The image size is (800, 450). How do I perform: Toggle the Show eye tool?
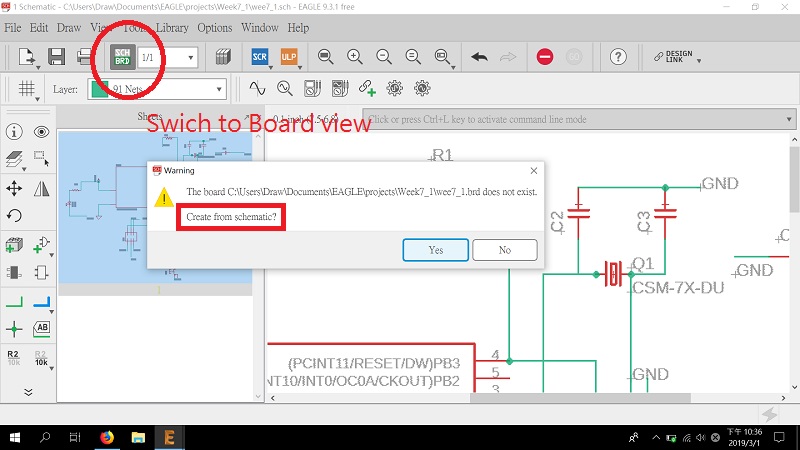41,132
